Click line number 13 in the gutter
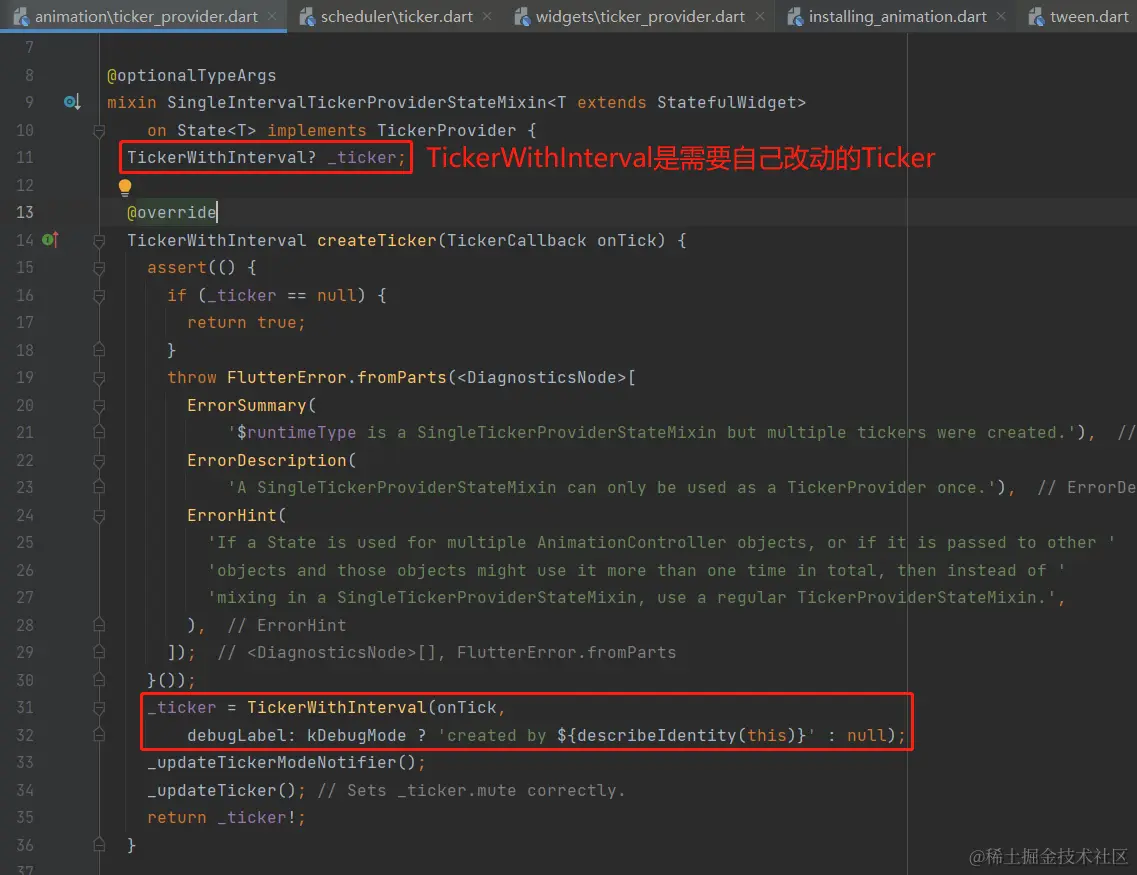 click(25, 212)
